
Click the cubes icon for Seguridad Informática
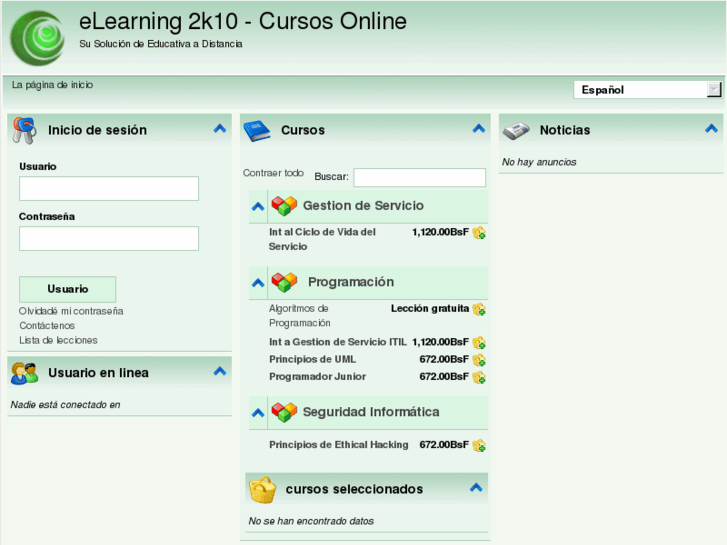pos(284,412)
